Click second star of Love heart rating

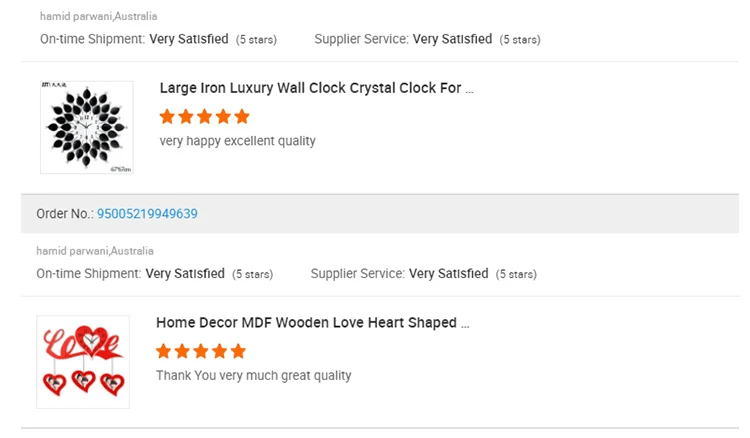coord(182,352)
